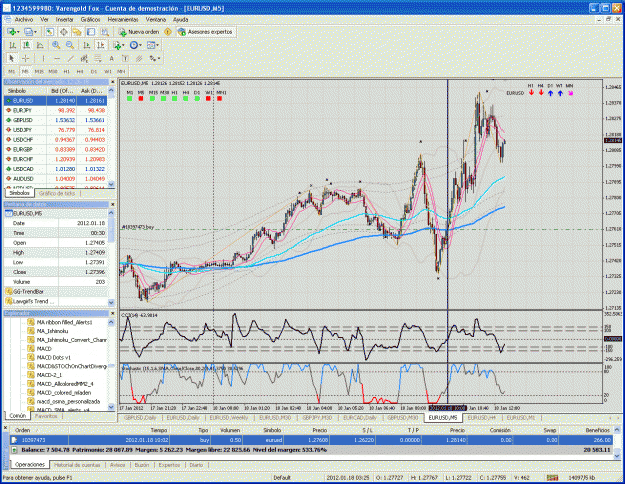Switch chart to bar chart icon
Image resolution: width=625 pixels, height=484 pixels.
click(x=12, y=45)
